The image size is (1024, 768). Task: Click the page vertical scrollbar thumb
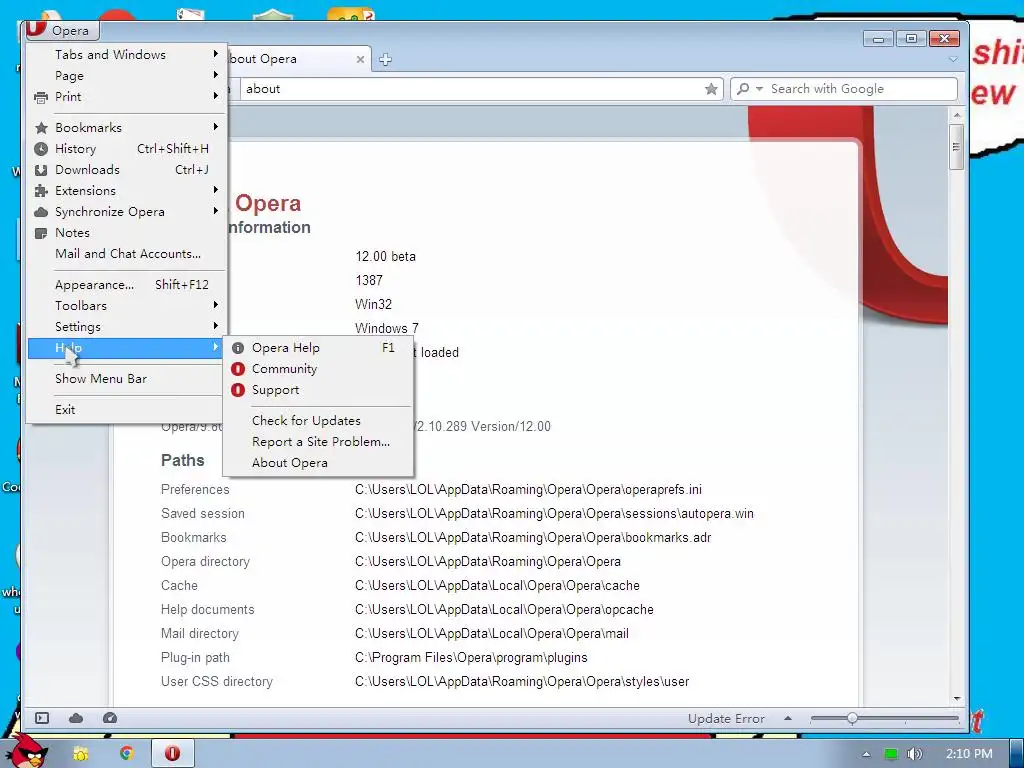(956, 147)
